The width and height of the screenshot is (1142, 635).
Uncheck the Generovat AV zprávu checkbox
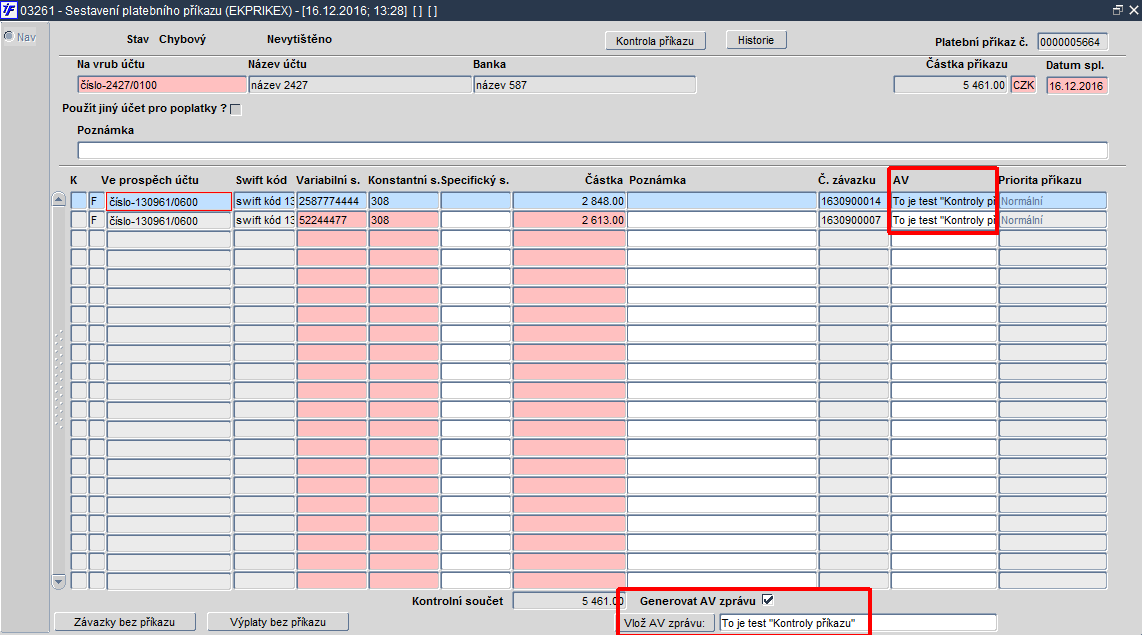coord(768,600)
